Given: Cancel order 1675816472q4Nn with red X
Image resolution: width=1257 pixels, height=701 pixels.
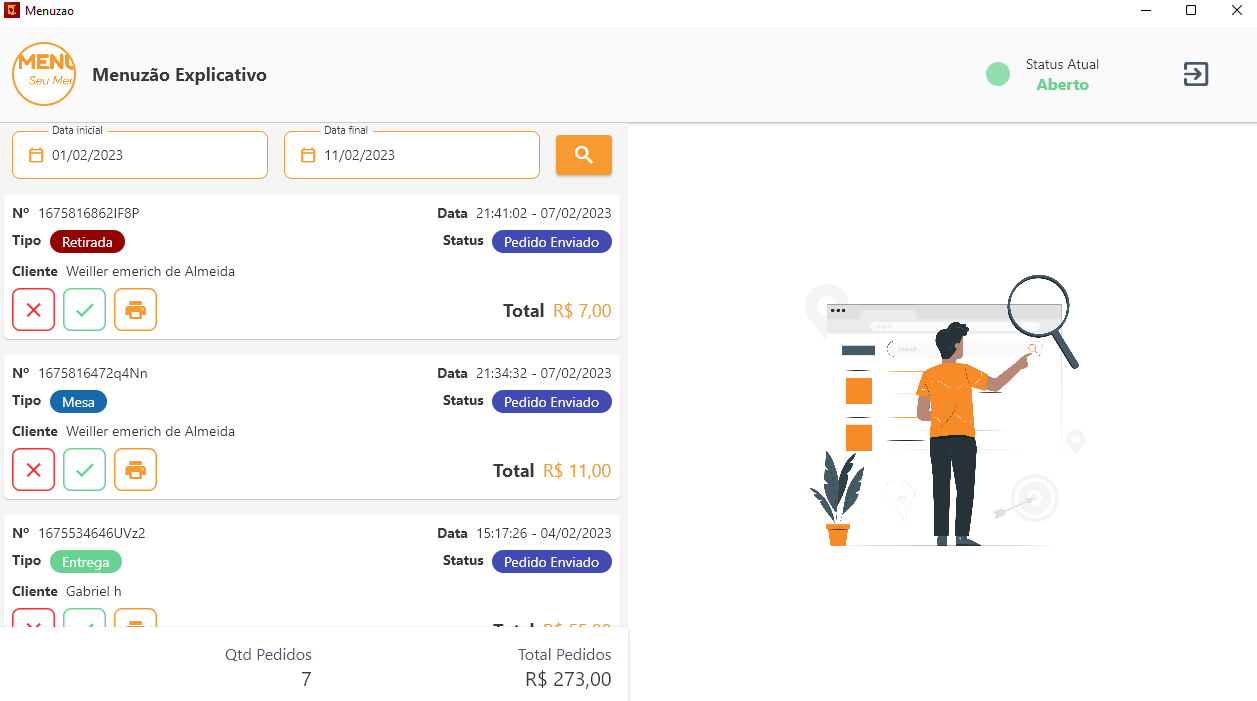Looking at the screenshot, I should point(33,470).
